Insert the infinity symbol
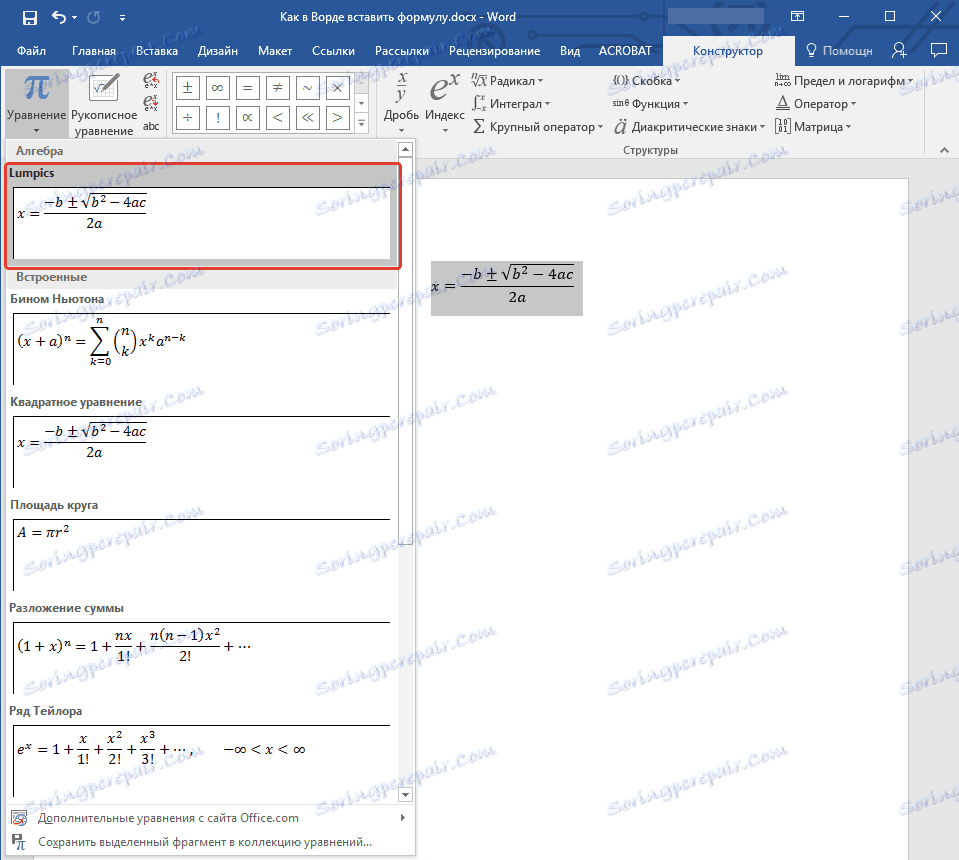 coord(218,88)
